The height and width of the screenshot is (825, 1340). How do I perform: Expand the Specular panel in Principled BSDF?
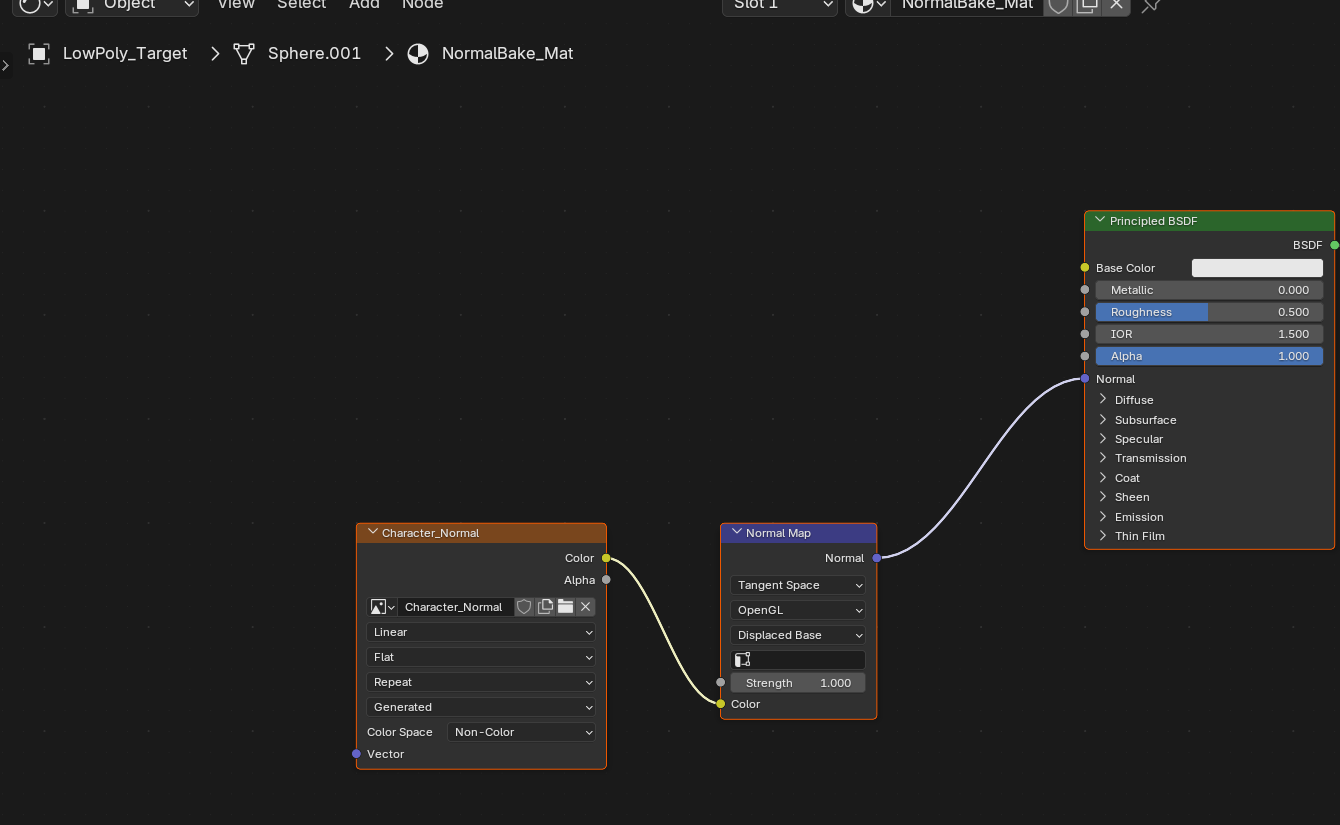[x=1103, y=438]
